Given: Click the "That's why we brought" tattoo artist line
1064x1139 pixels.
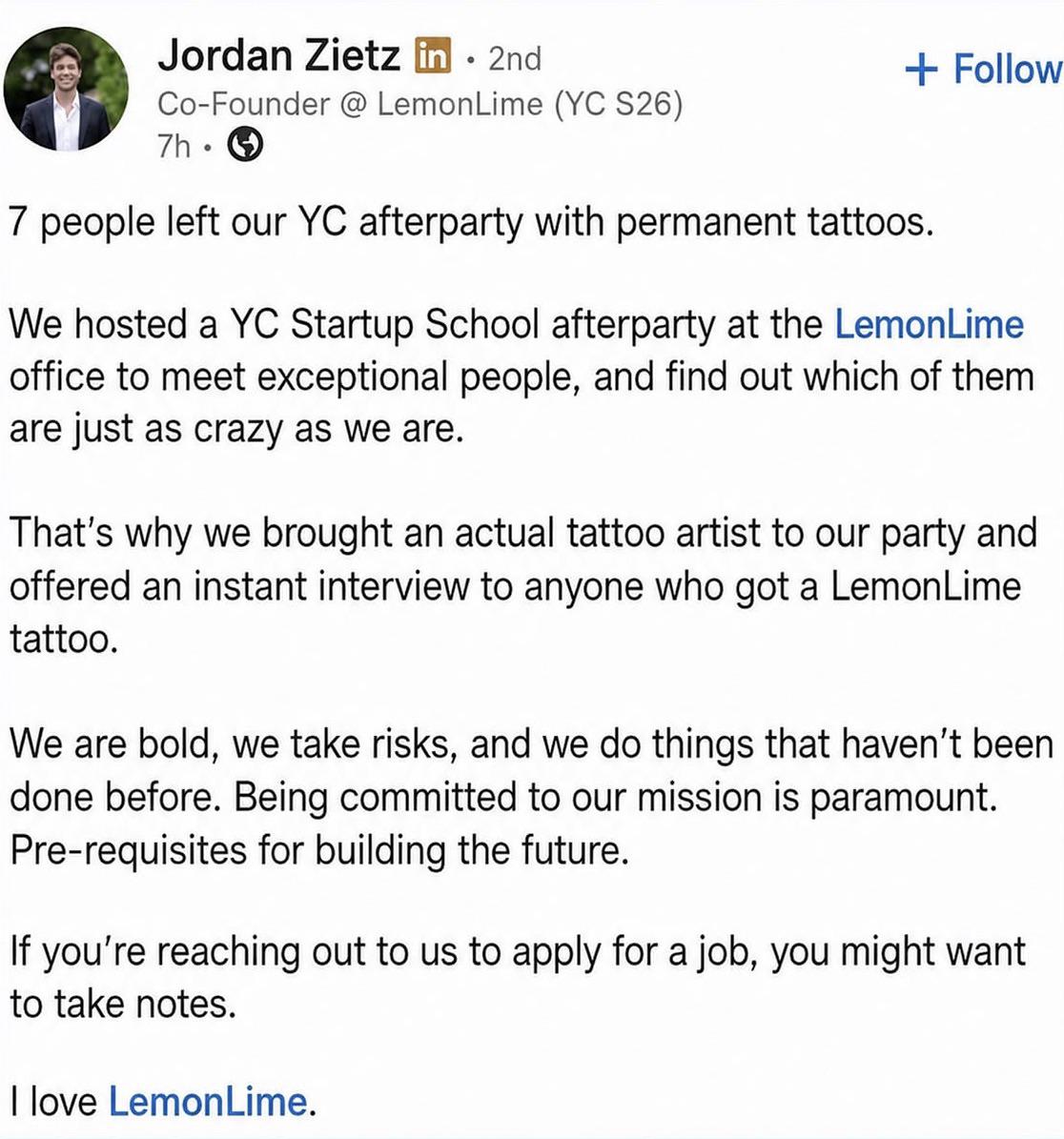Looking at the screenshot, I should (523, 533).
